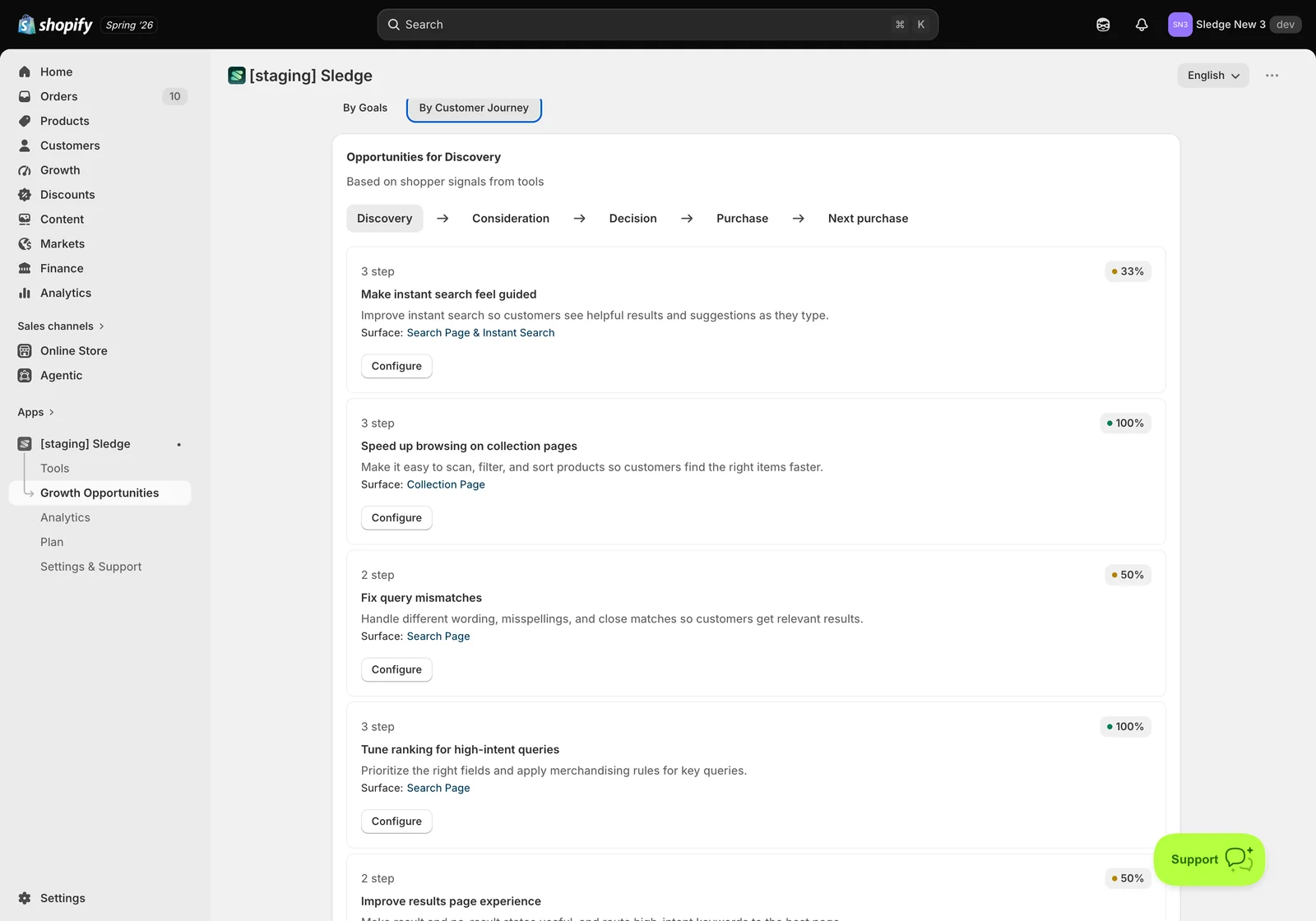This screenshot has height=921, width=1316.
Task: Click the Sledge New 3 store avatar
Action: pyautogui.click(x=1180, y=25)
